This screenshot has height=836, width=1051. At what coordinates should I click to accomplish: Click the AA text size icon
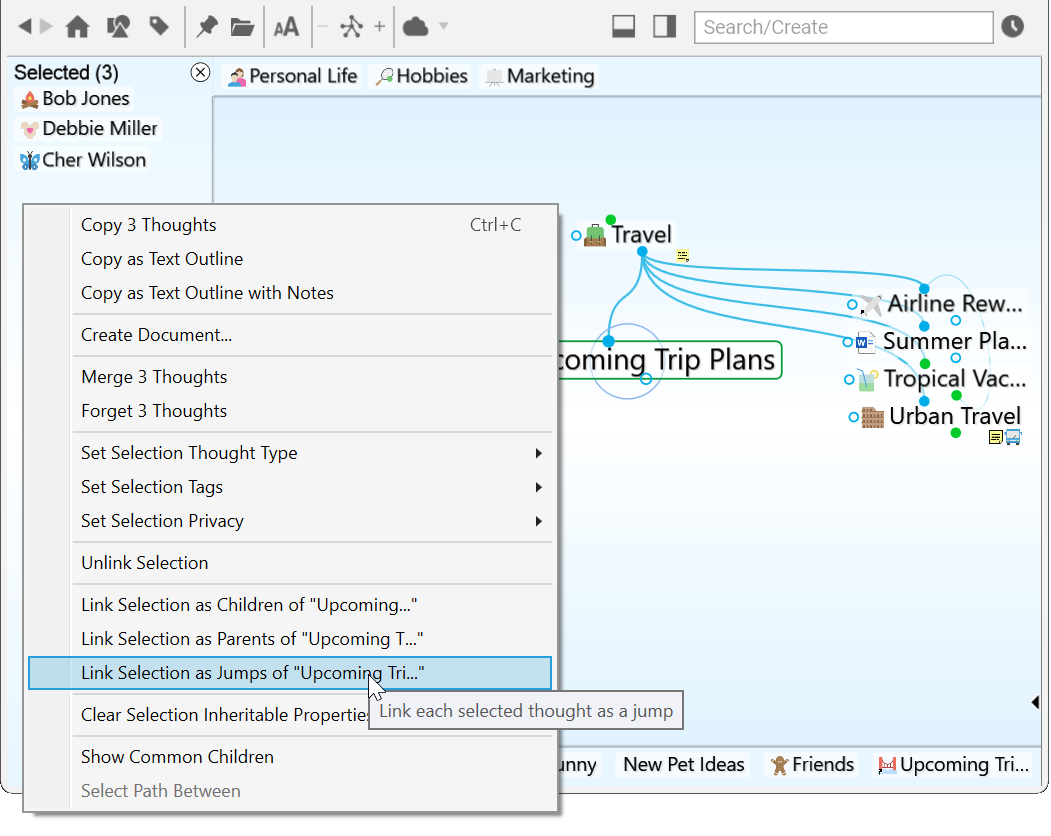(x=286, y=27)
